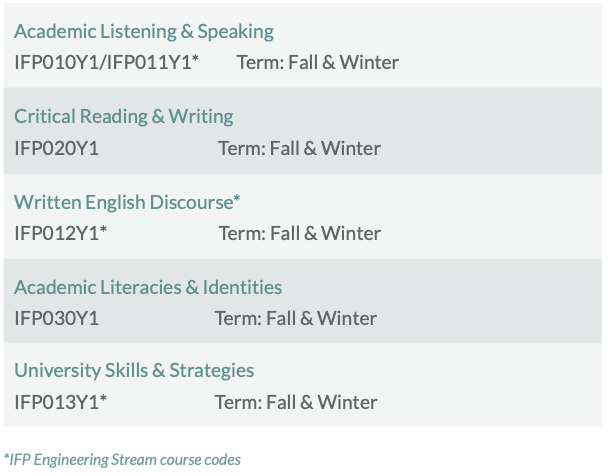
Task: Click the asterisk after IFP011Y1
Action: pos(195,59)
